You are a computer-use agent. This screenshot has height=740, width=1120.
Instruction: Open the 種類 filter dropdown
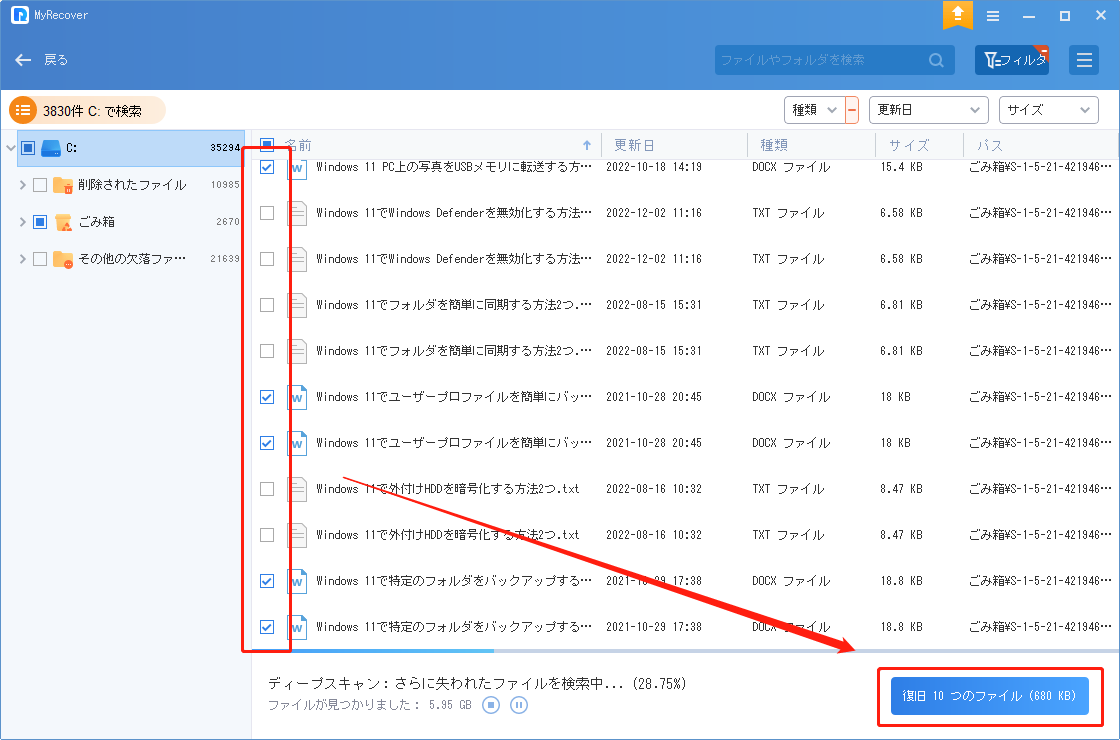click(815, 110)
